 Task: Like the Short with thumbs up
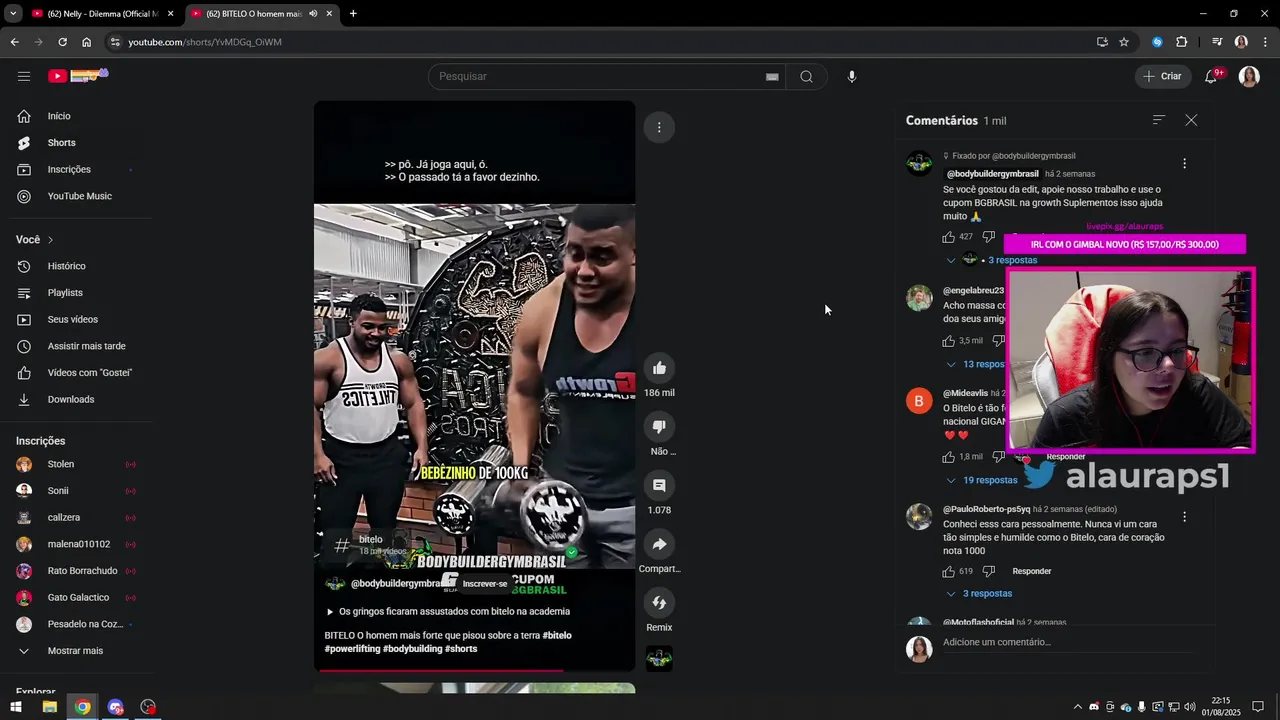pyautogui.click(x=659, y=368)
